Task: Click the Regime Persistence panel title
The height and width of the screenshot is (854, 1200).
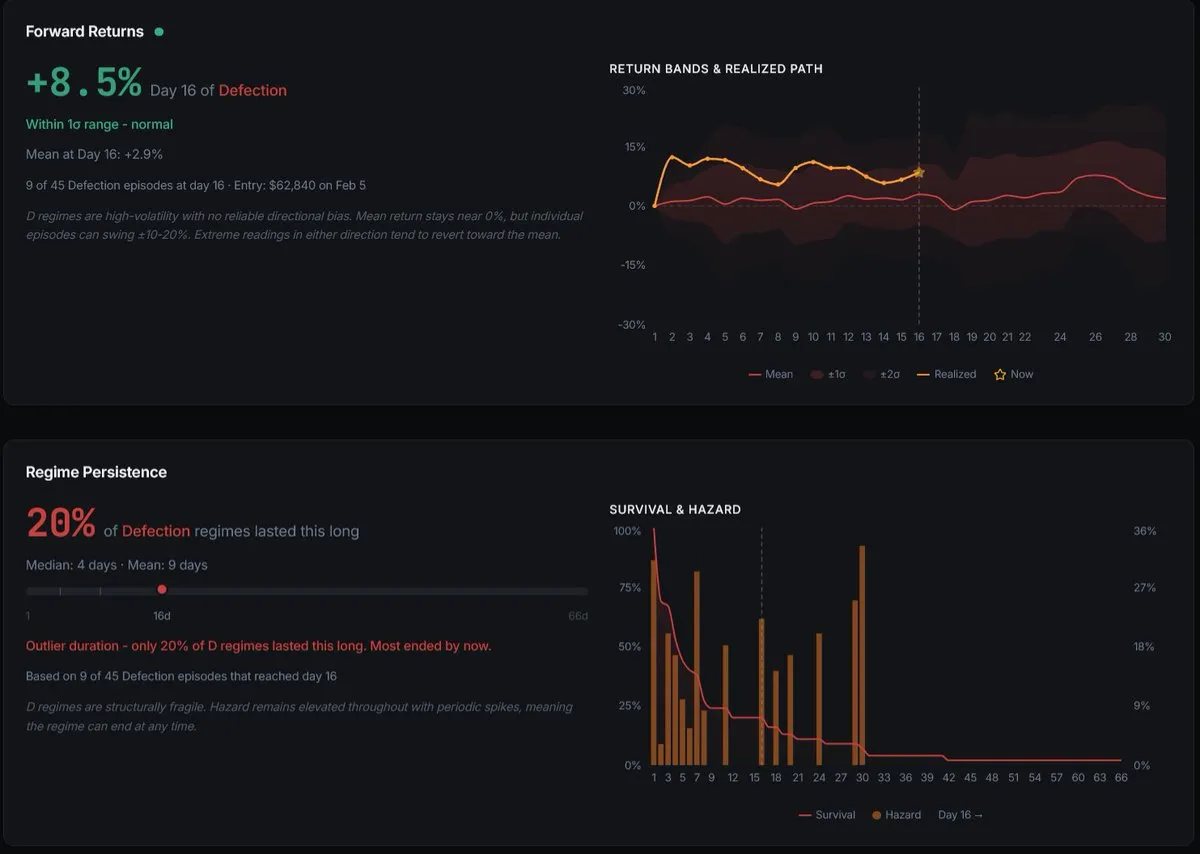Action: pos(96,472)
